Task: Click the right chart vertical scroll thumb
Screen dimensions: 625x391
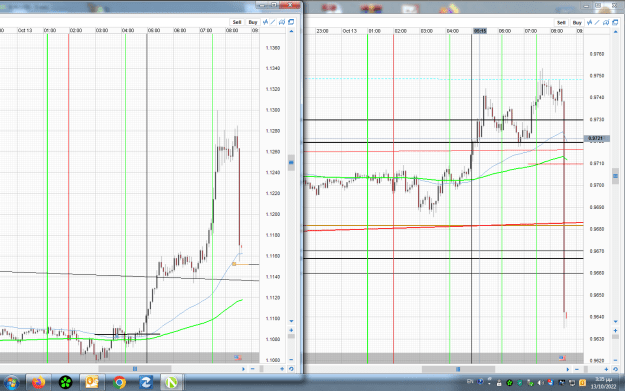Action: point(616,176)
